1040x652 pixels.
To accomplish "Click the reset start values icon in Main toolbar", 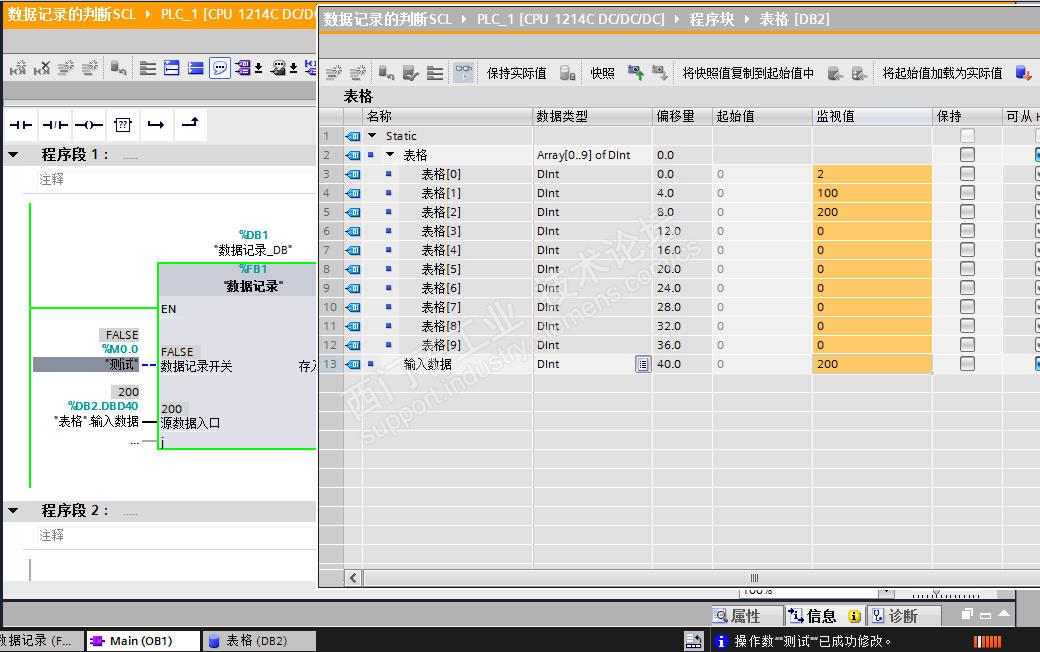I will pos(119,68).
